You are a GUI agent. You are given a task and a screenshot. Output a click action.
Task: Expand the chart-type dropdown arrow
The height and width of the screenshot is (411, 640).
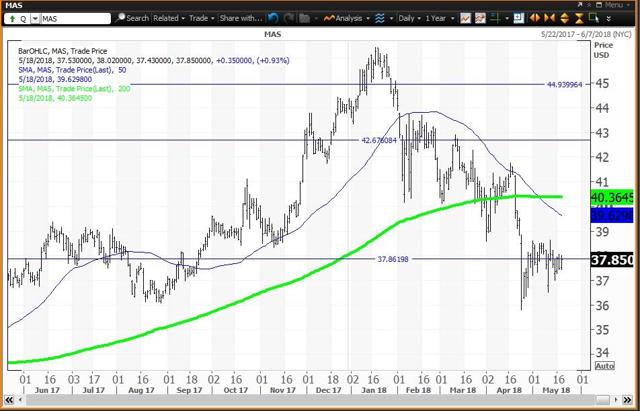(x=391, y=19)
